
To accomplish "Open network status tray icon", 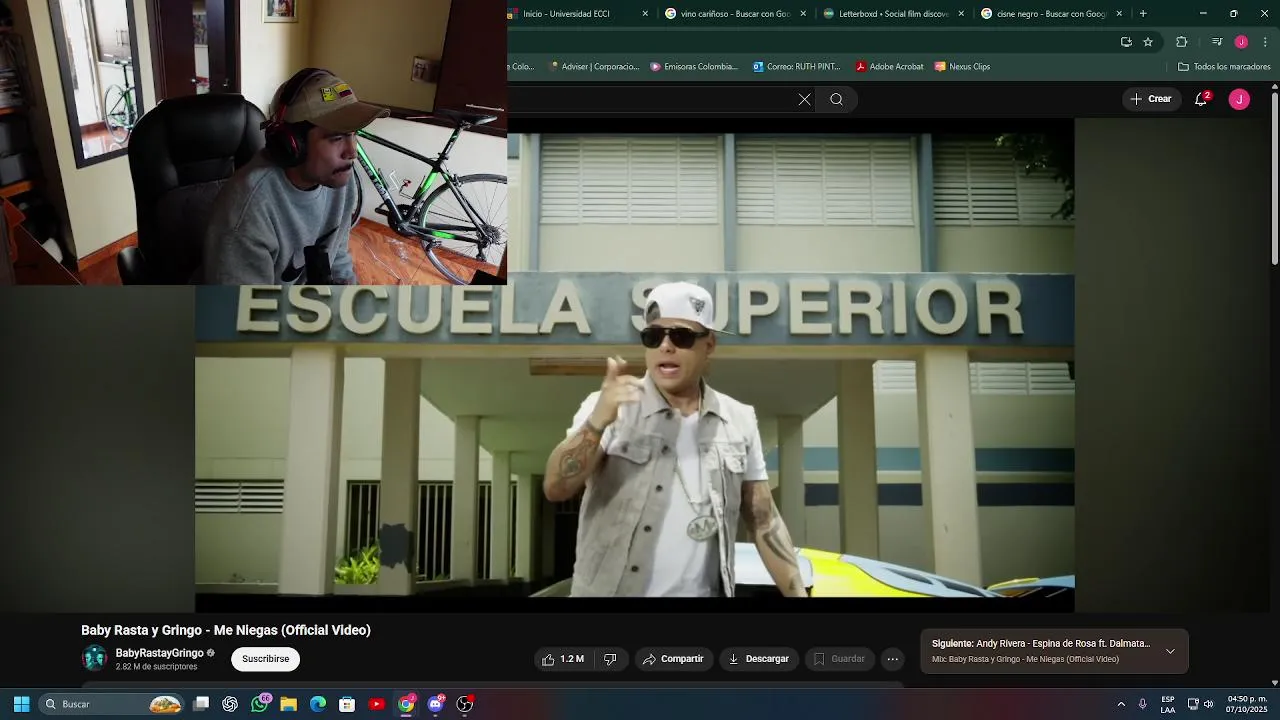I will [x=1193, y=704].
